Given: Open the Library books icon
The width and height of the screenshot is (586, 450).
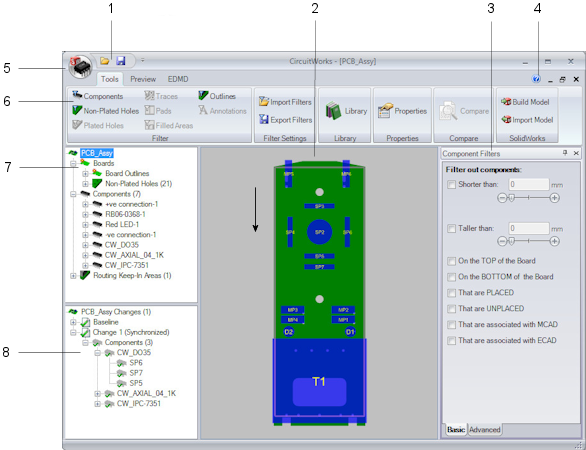Looking at the screenshot, I should [333, 111].
